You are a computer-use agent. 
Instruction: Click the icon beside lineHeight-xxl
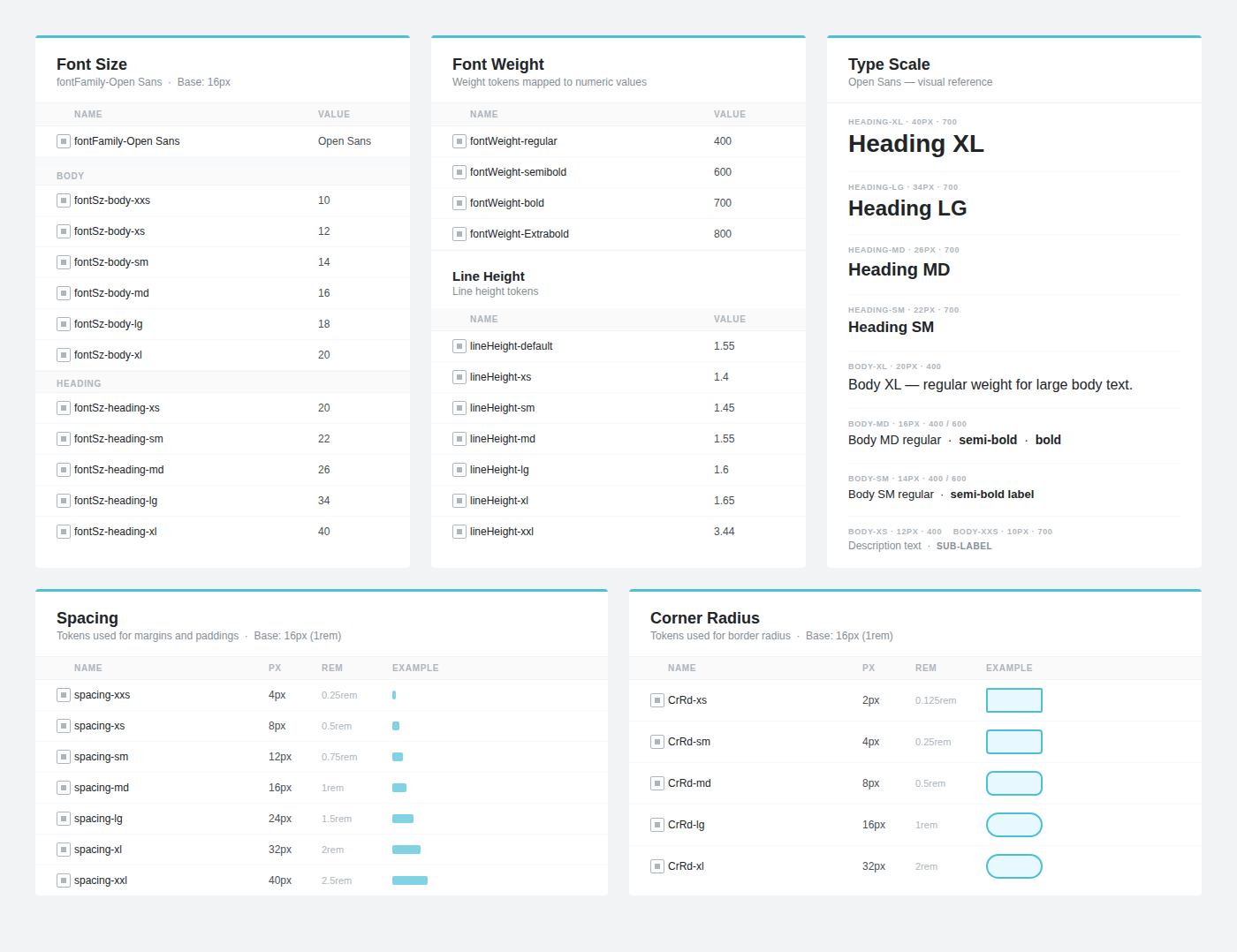click(x=459, y=532)
